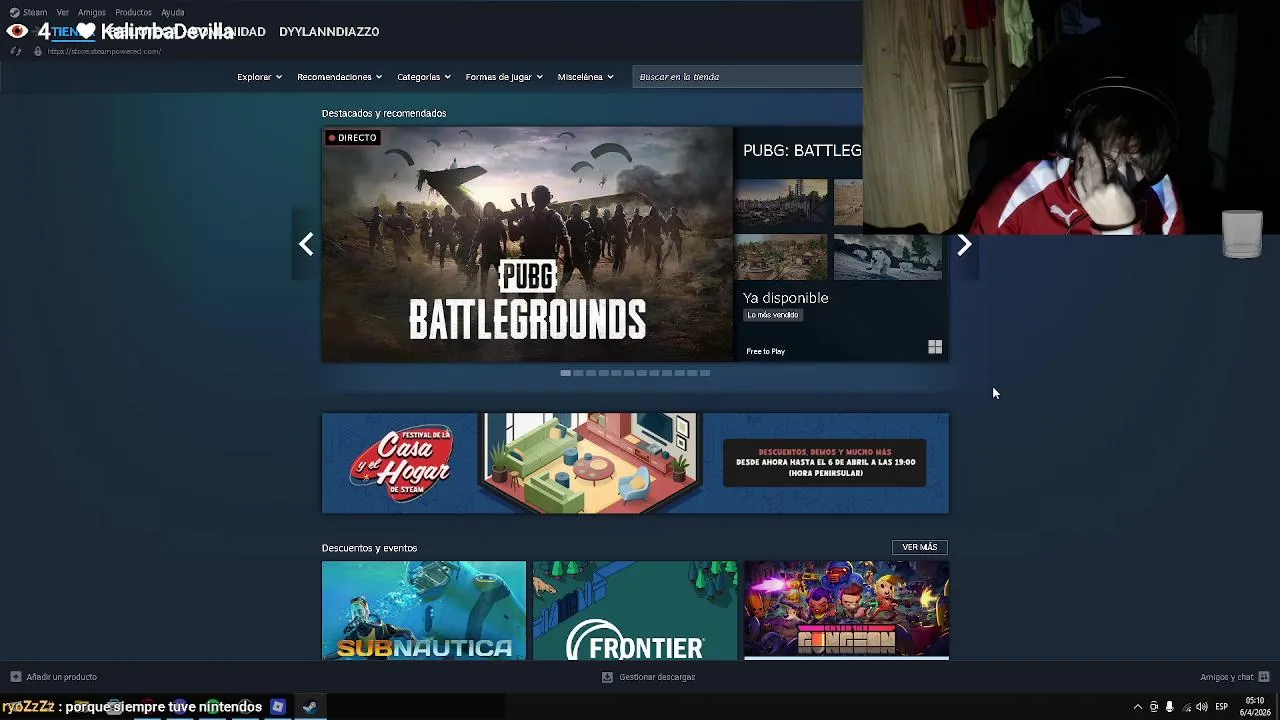Click the Buscar en la tienda search field
Image resolution: width=1280 pixels, height=720 pixels.
[747, 77]
